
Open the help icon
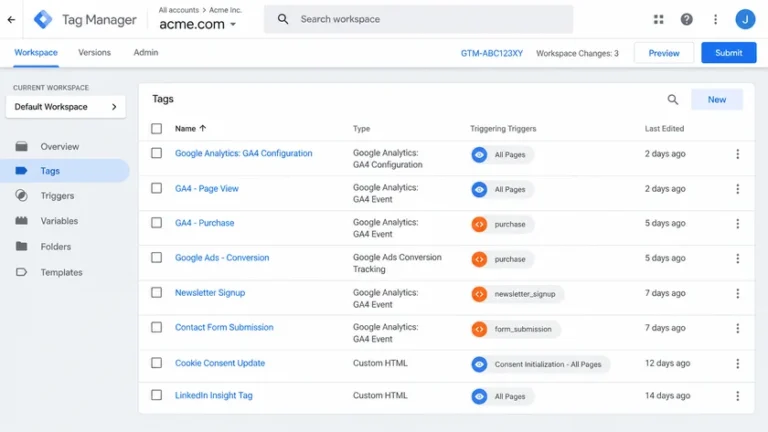tap(686, 19)
